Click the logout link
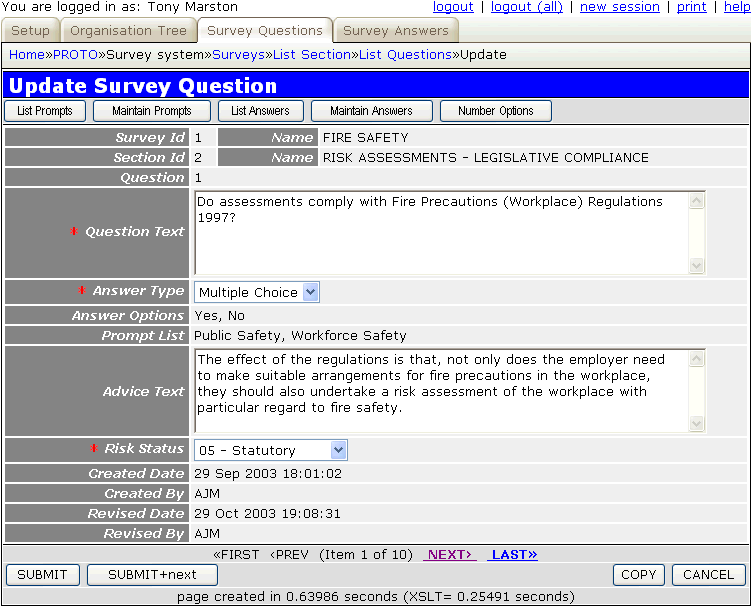This screenshot has width=752, height=607. coord(453,7)
